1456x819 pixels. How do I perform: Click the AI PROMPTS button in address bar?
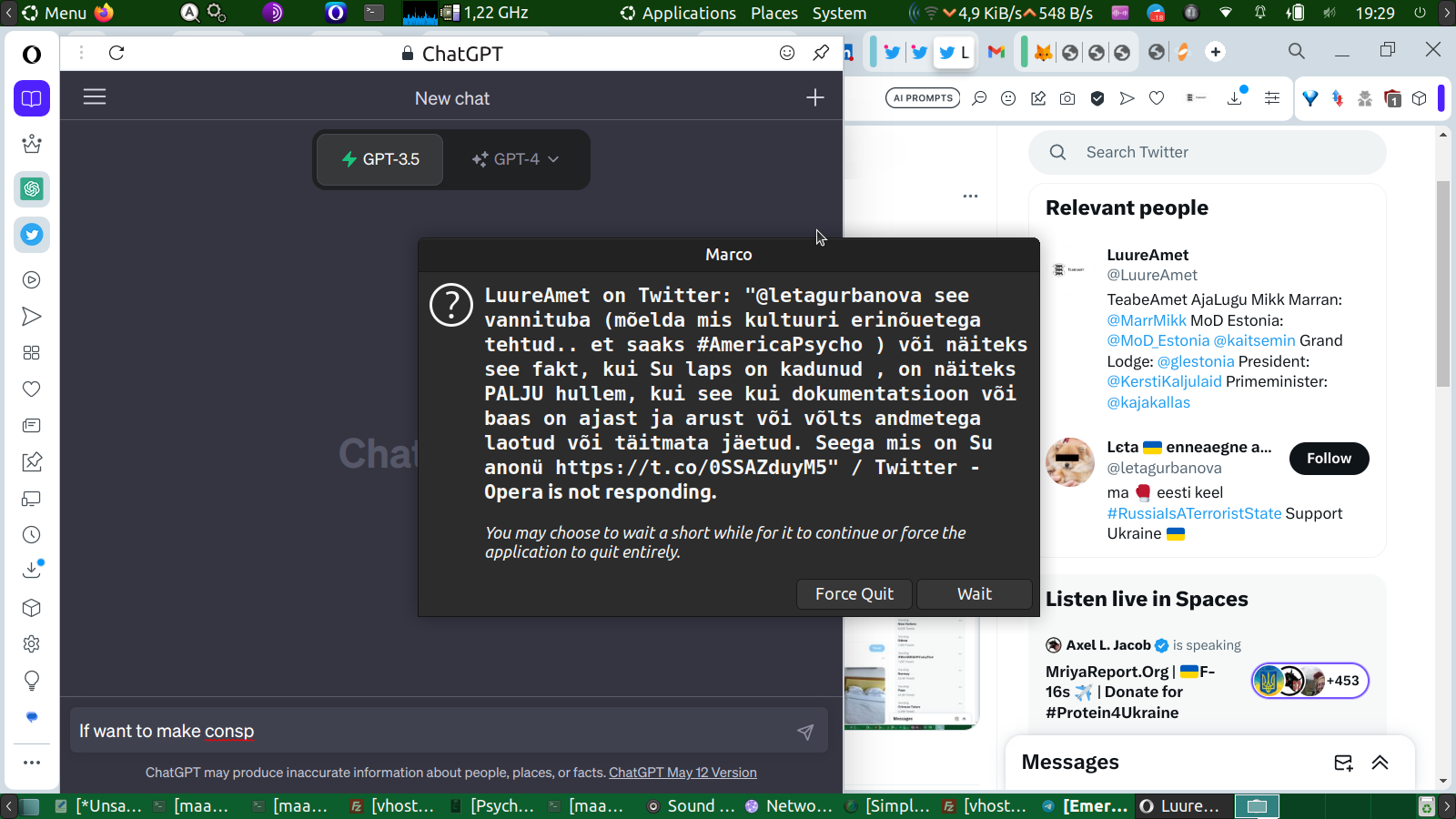923,98
